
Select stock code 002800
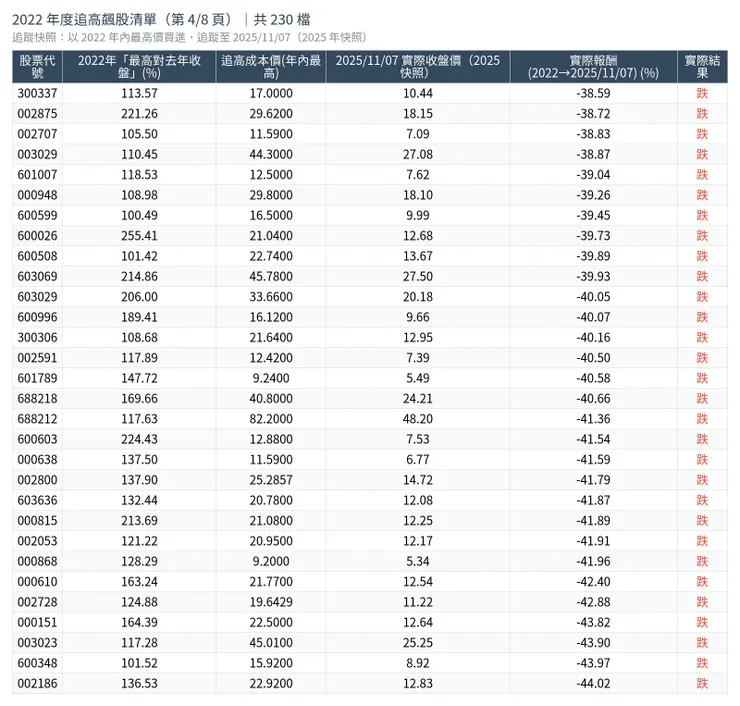point(37,480)
